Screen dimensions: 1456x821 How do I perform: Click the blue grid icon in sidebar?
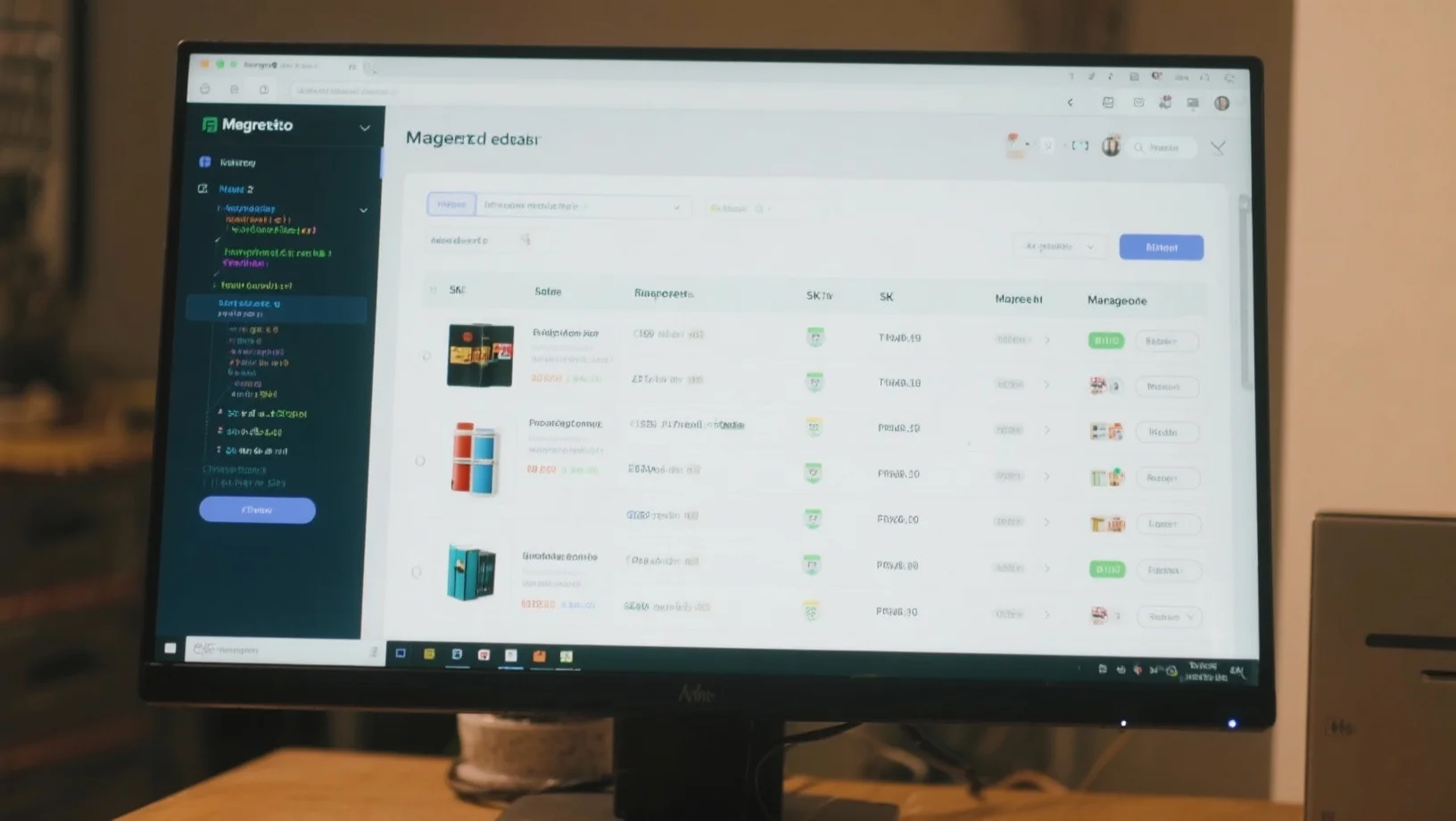point(205,162)
